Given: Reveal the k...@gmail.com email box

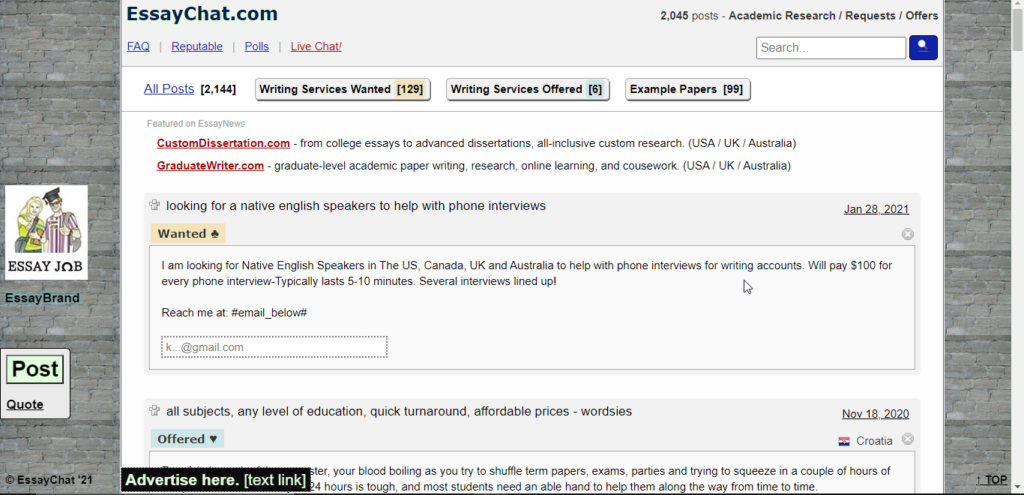Looking at the screenshot, I should click(x=274, y=347).
